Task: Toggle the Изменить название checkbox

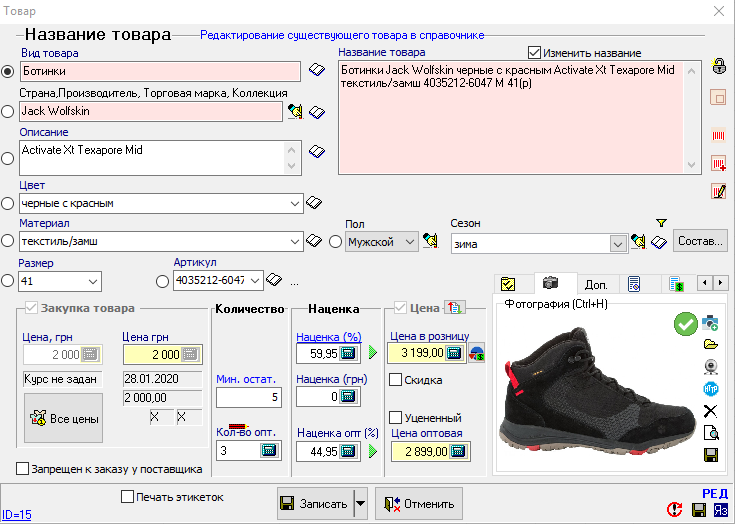Action: pos(534,52)
